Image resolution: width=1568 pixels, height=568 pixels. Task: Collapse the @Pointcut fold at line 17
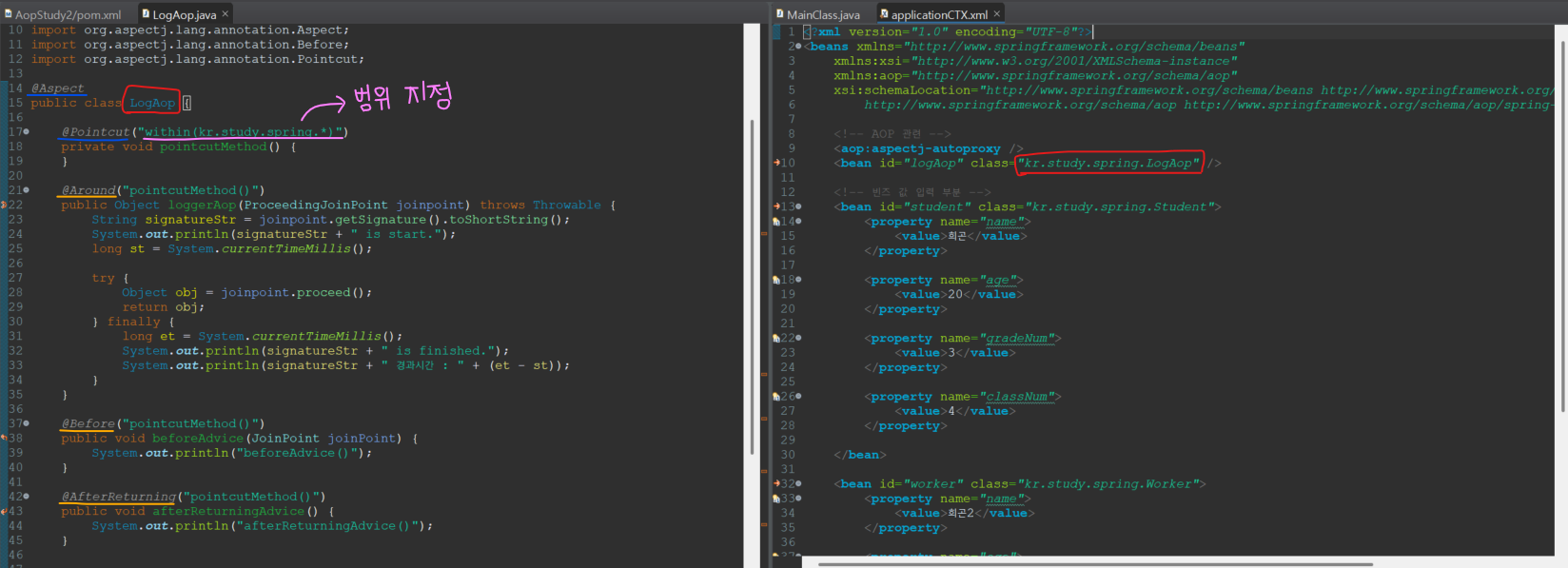click(x=27, y=132)
